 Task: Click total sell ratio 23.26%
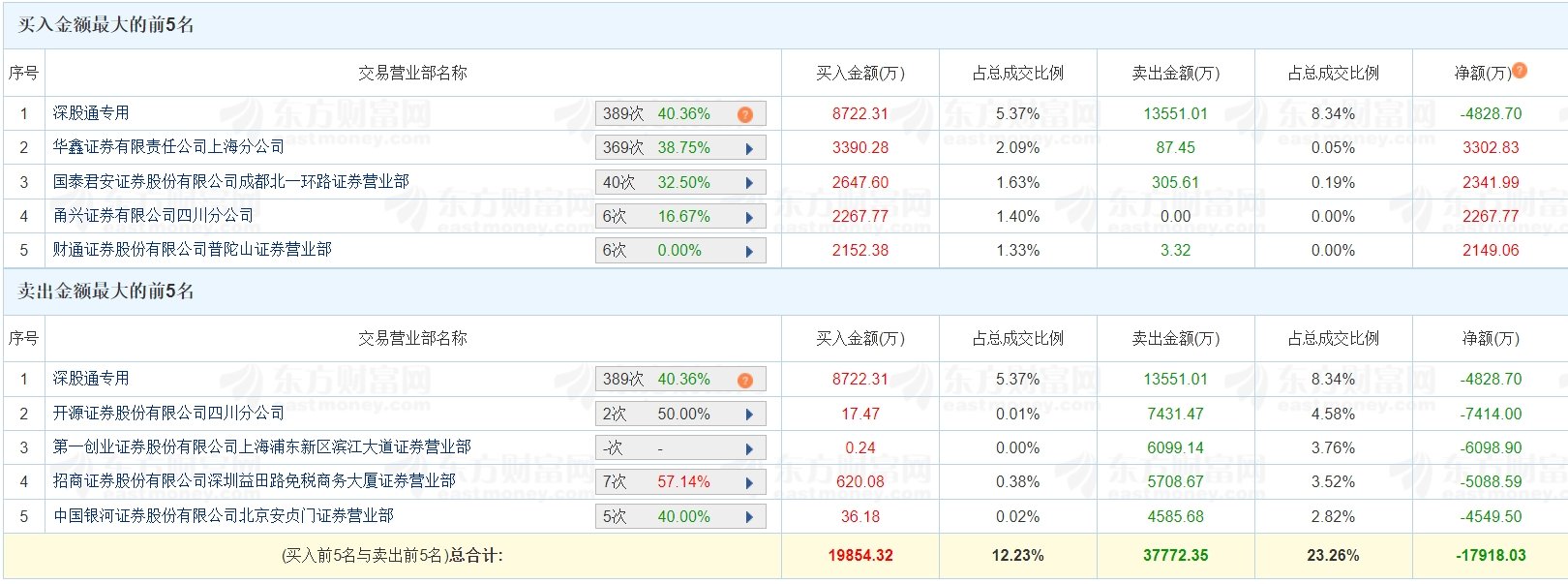[x=1333, y=556]
